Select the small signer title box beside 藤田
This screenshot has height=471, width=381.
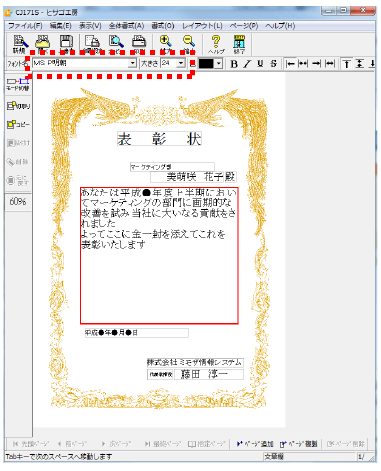[160, 374]
